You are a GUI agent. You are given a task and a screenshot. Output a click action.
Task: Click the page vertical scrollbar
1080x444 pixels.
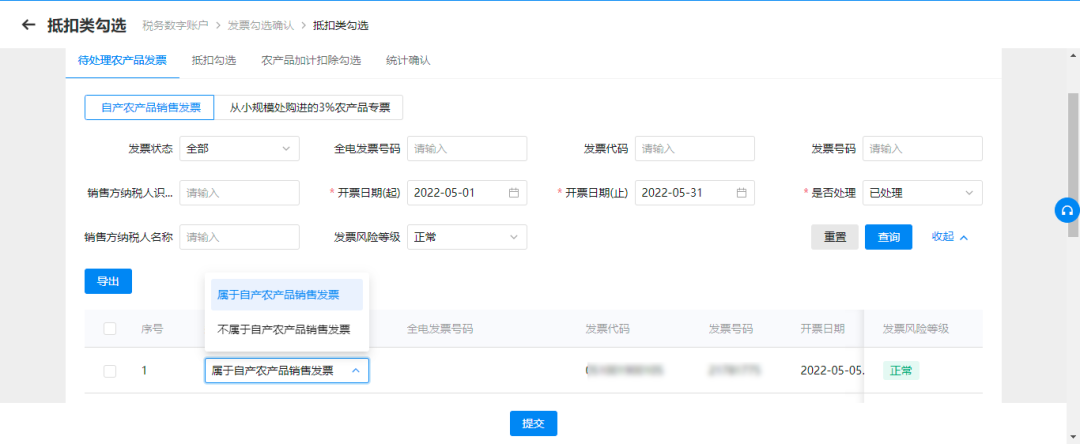point(1073,165)
